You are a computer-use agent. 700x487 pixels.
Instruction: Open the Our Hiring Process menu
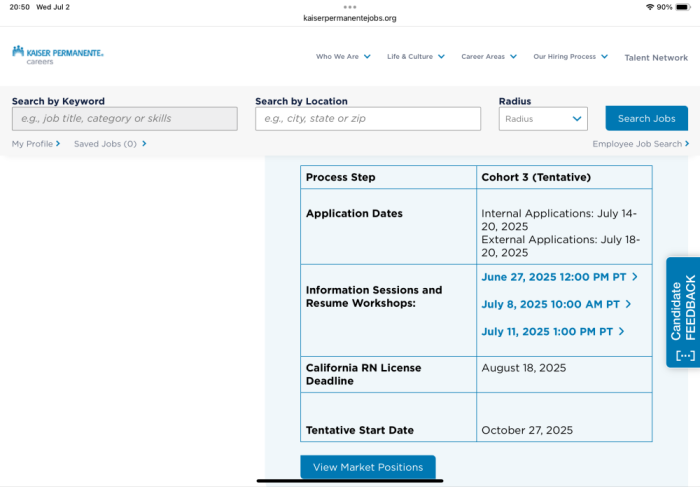pyautogui.click(x=570, y=57)
